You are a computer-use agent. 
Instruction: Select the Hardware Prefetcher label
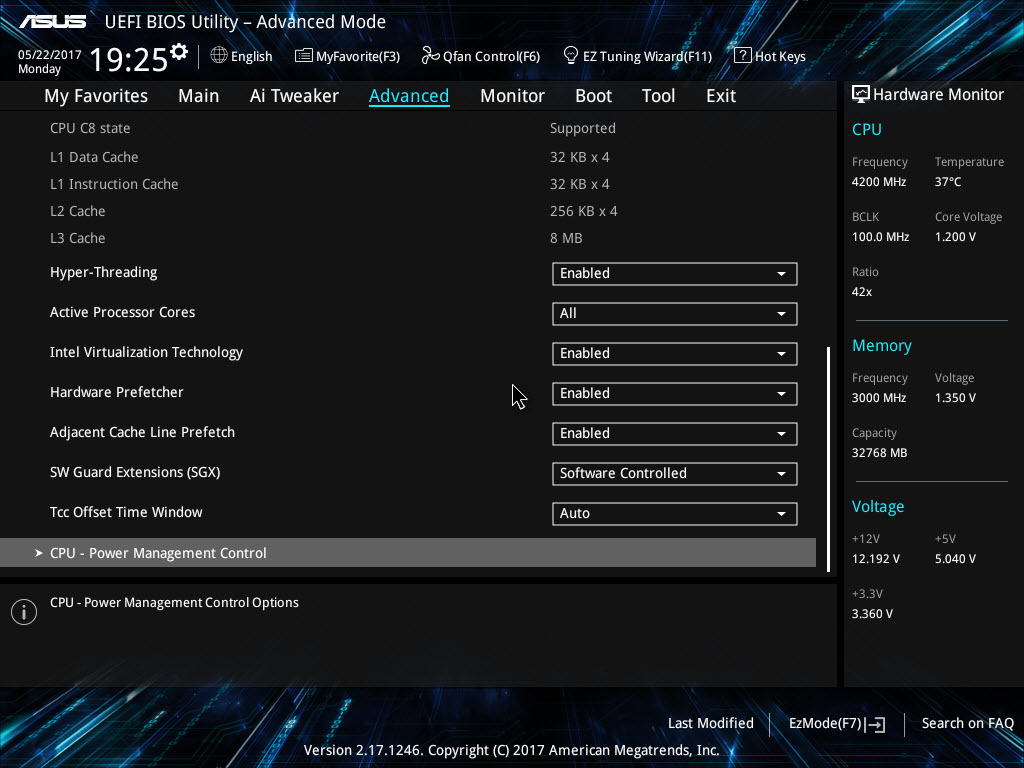point(116,392)
